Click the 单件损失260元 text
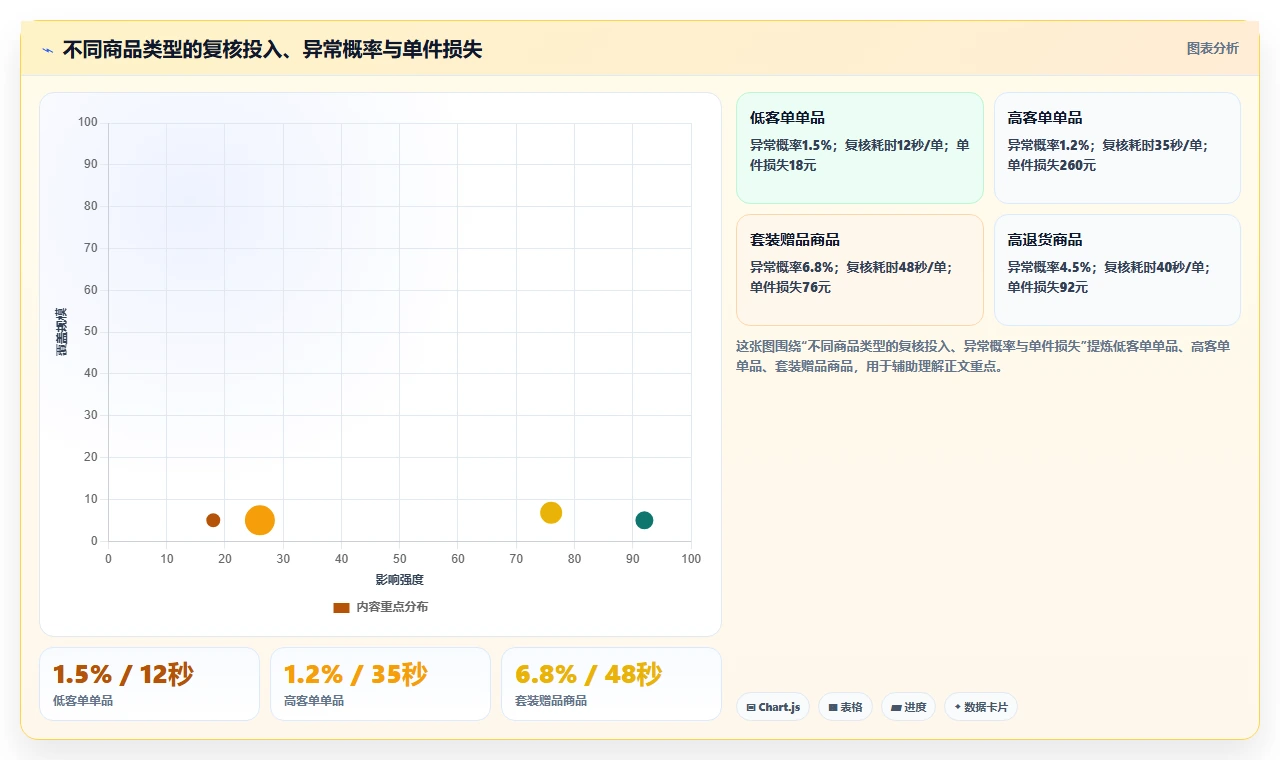Viewport: 1280px width, 760px height. 1051,165
